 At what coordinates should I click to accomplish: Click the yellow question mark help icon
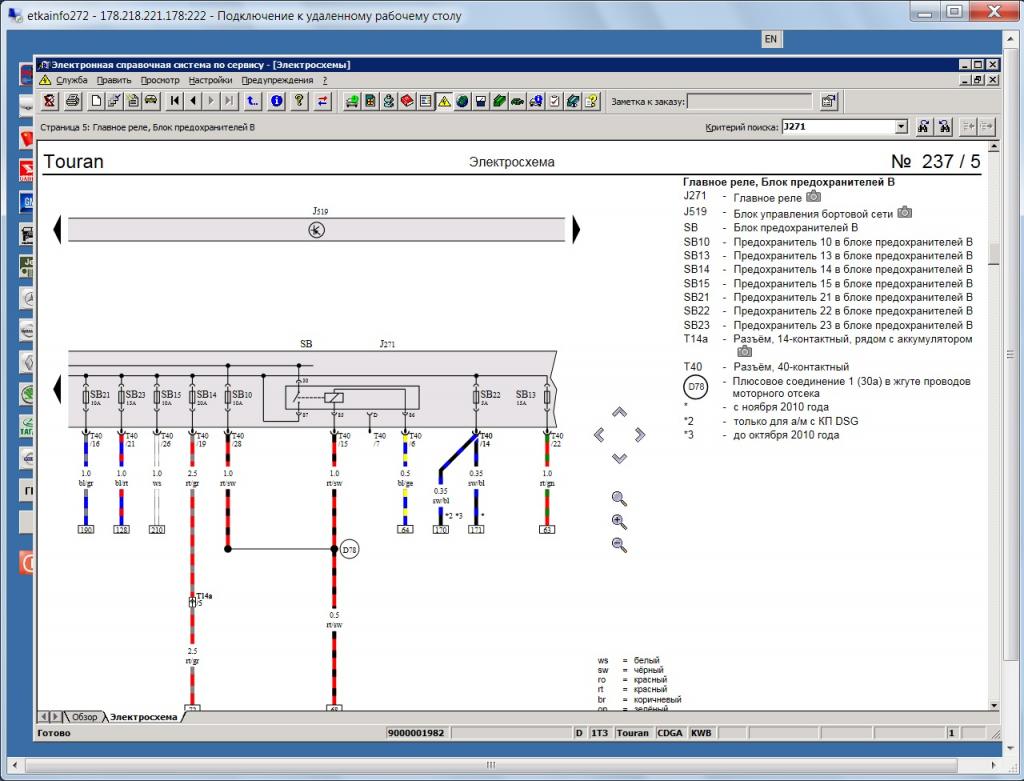[x=299, y=101]
